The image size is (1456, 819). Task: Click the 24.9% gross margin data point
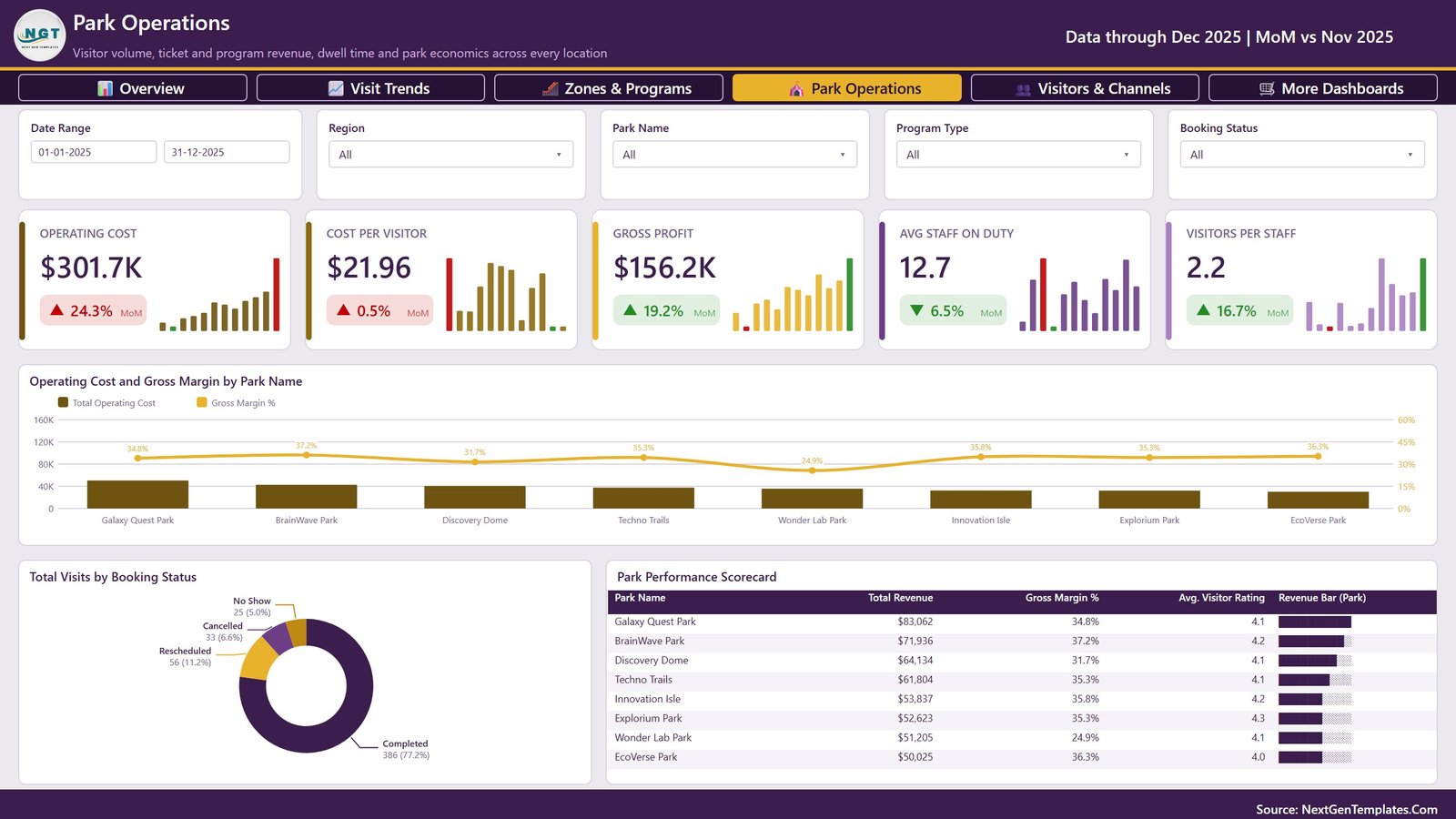[x=812, y=470]
